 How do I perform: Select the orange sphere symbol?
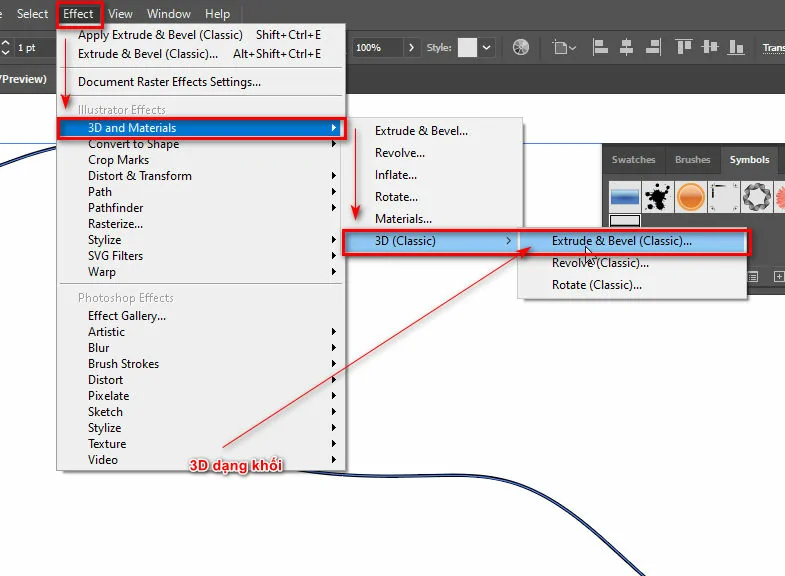pyautogui.click(x=691, y=196)
